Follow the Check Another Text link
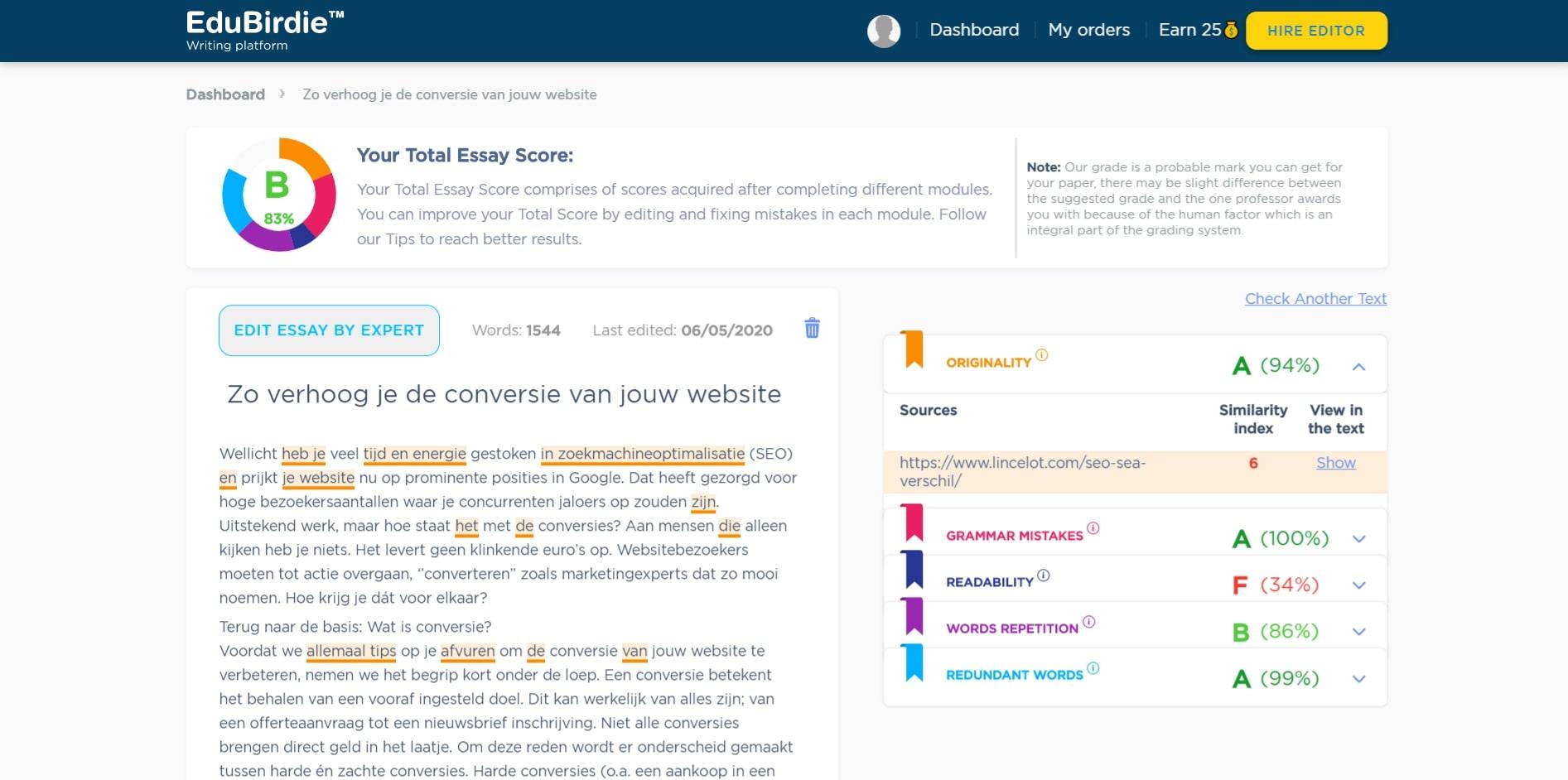Viewport: 1568px width, 780px height. pos(1315,299)
